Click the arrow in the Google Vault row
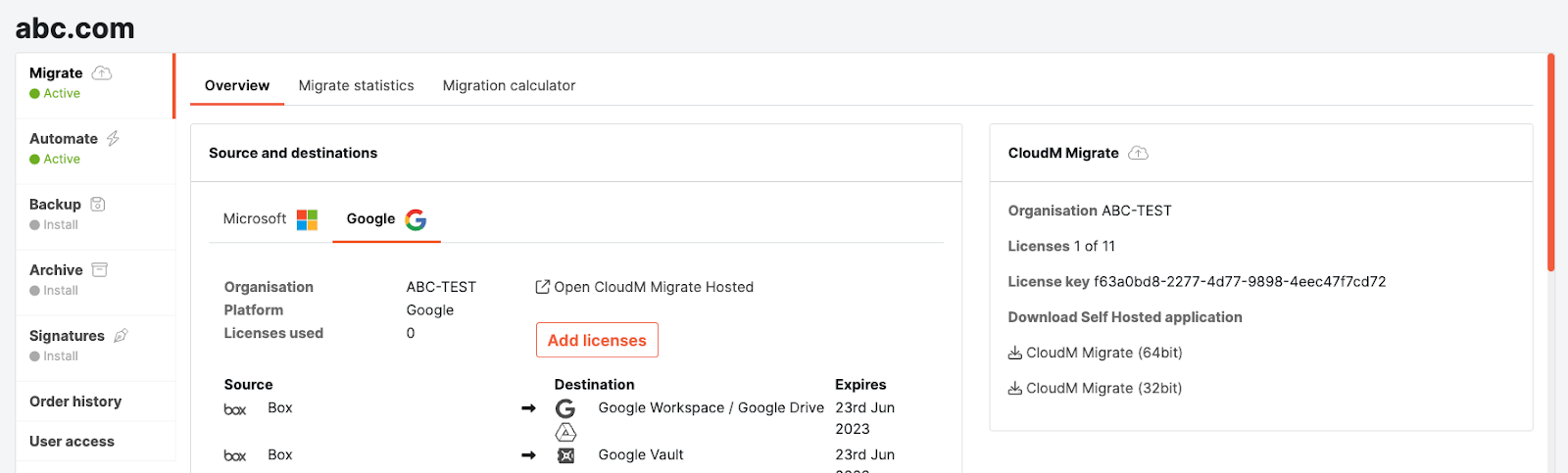Image resolution: width=1568 pixels, height=473 pixels. tap(529, 455)
